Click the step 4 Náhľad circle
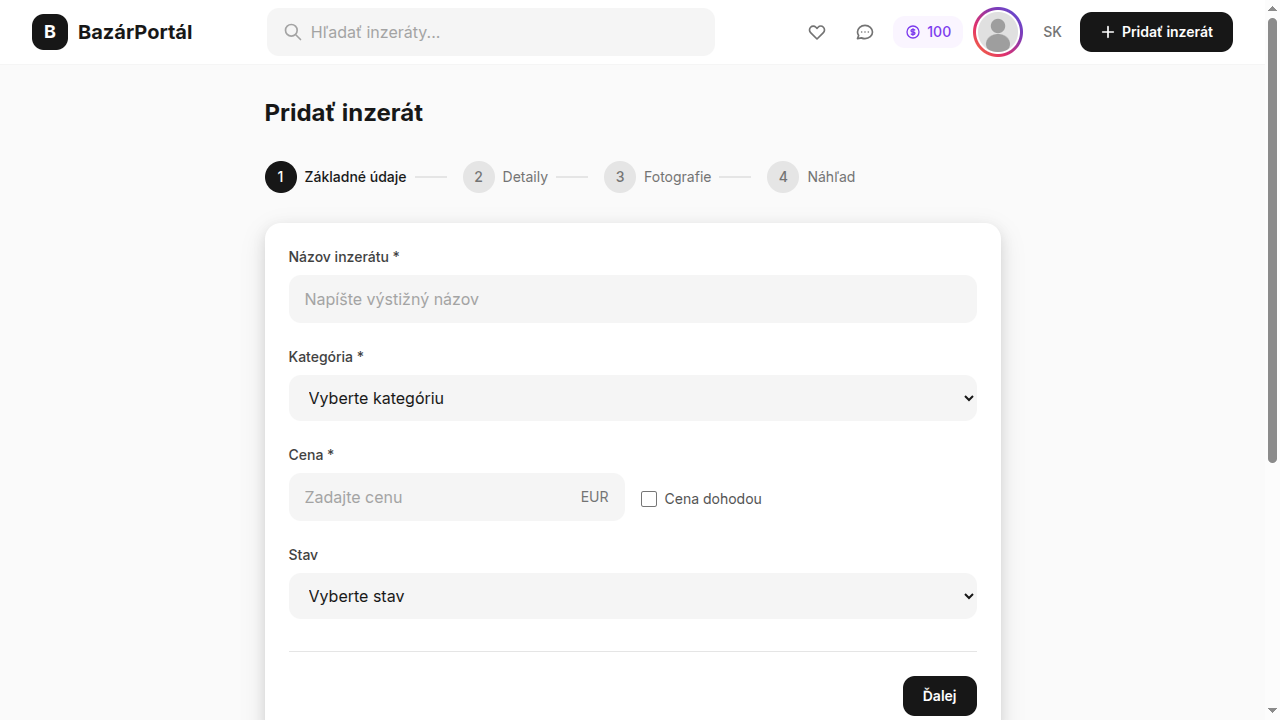 pos(783,177)
